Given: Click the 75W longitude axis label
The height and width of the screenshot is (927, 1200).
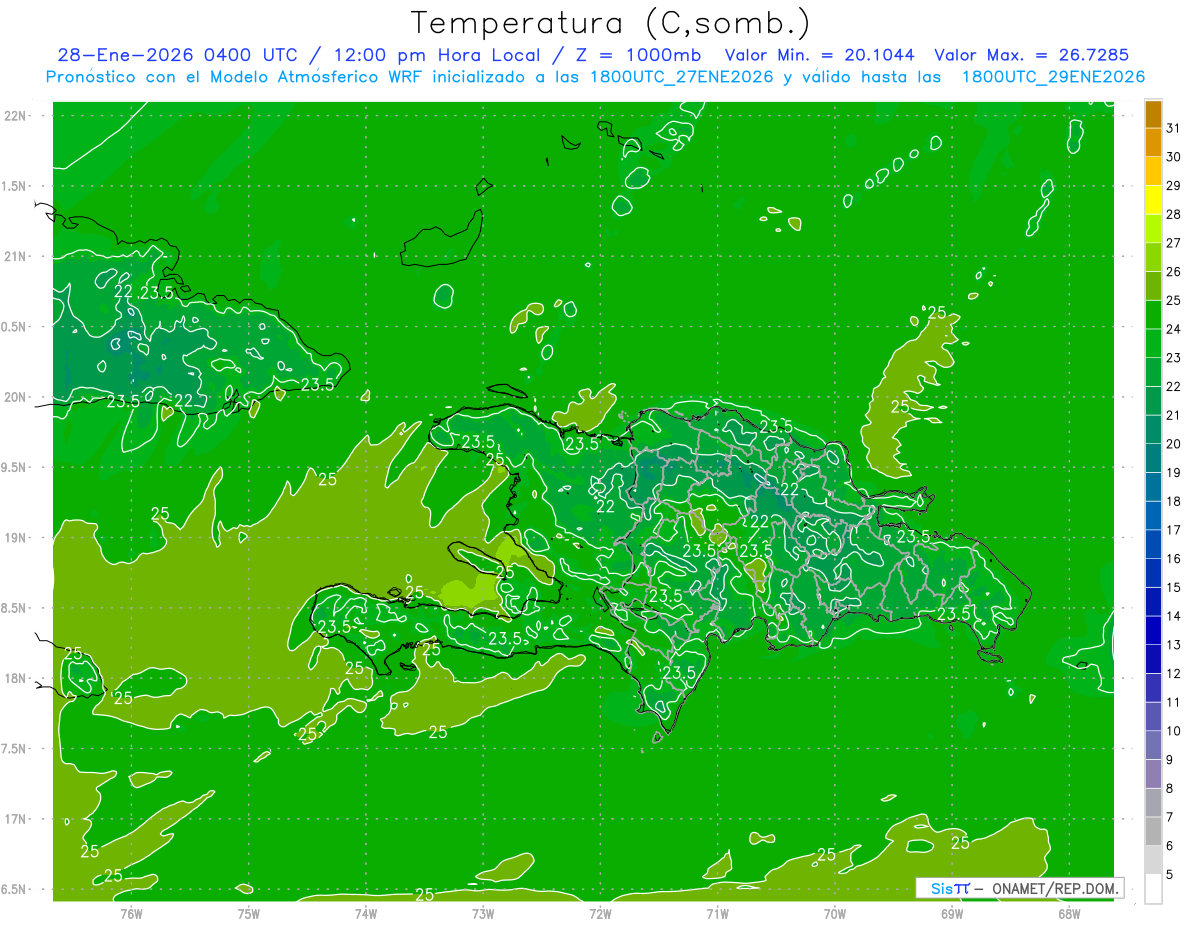Looking at the screenshot, I should point(249,914).
